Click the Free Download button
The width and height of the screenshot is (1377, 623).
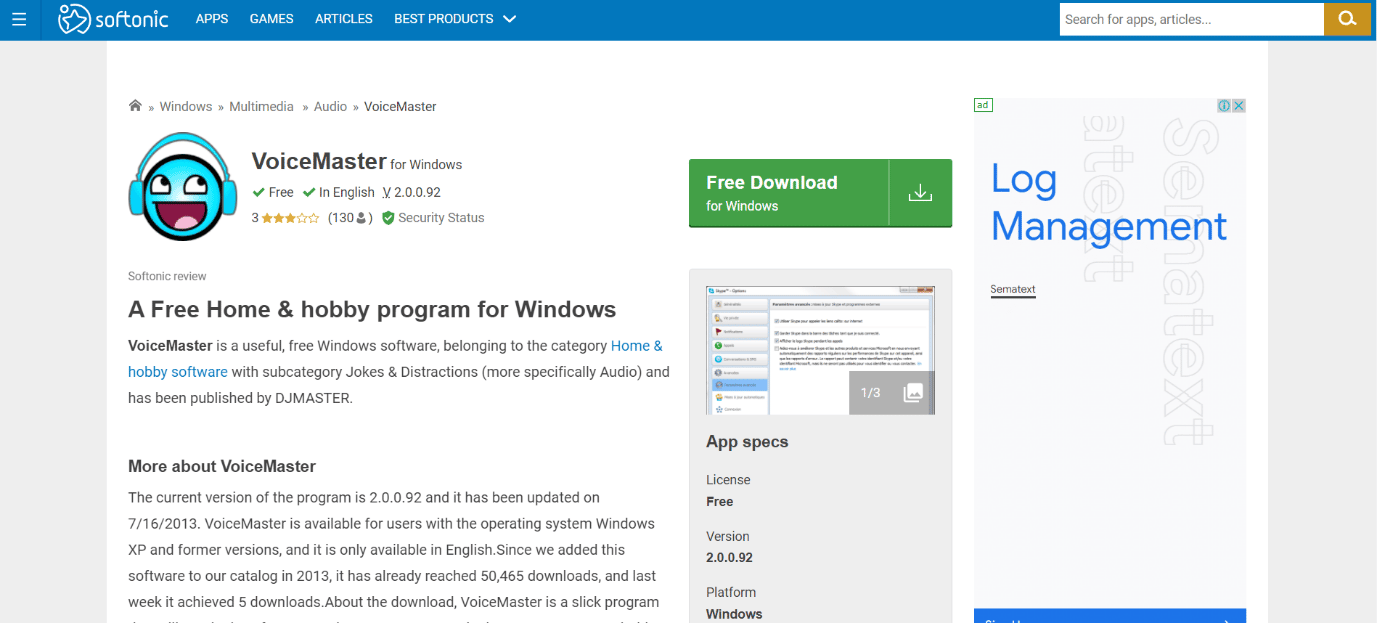click(820, 193)
